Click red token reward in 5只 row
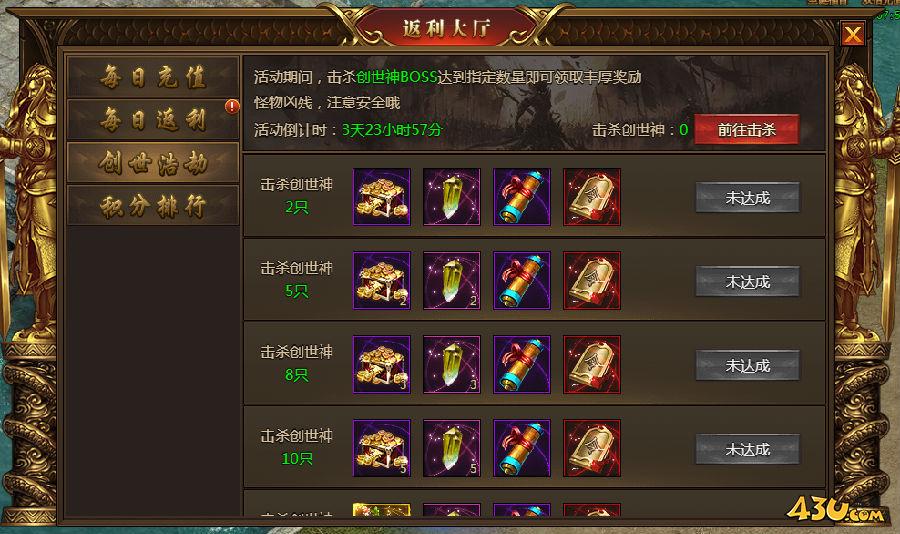 tap(592, 281)
